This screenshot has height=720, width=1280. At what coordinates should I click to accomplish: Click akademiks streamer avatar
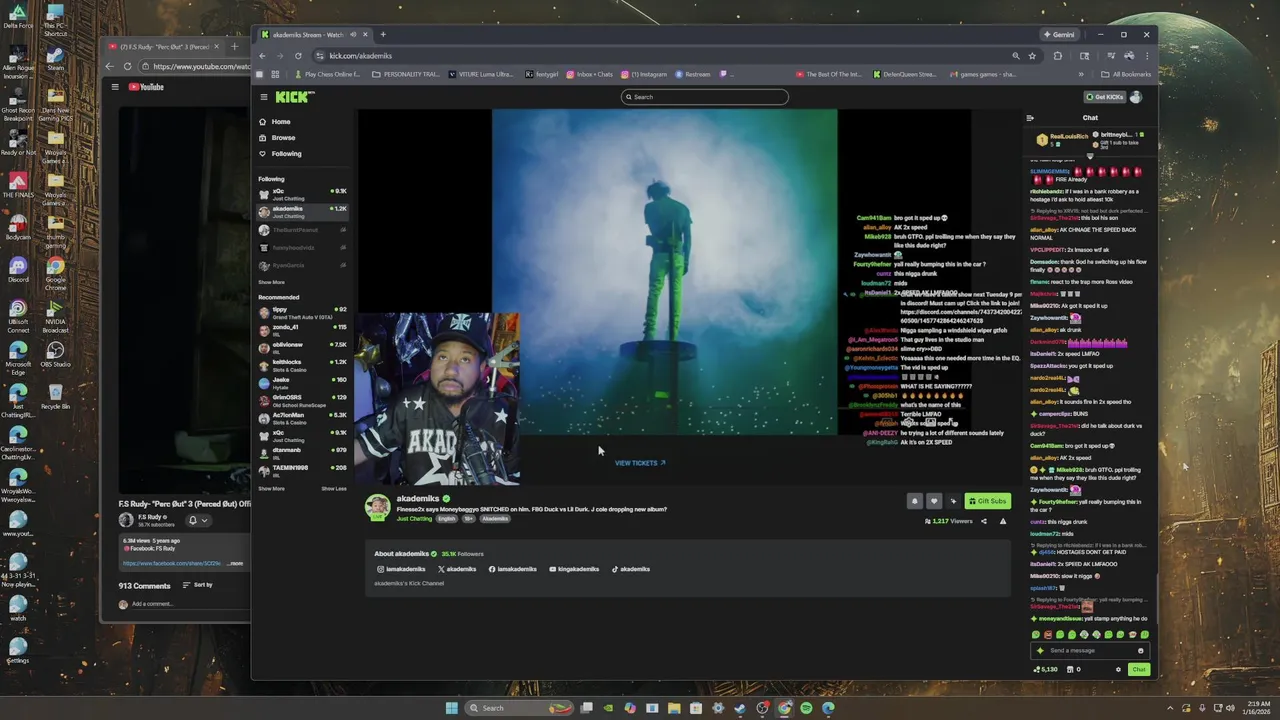click(x=378, y=507)
